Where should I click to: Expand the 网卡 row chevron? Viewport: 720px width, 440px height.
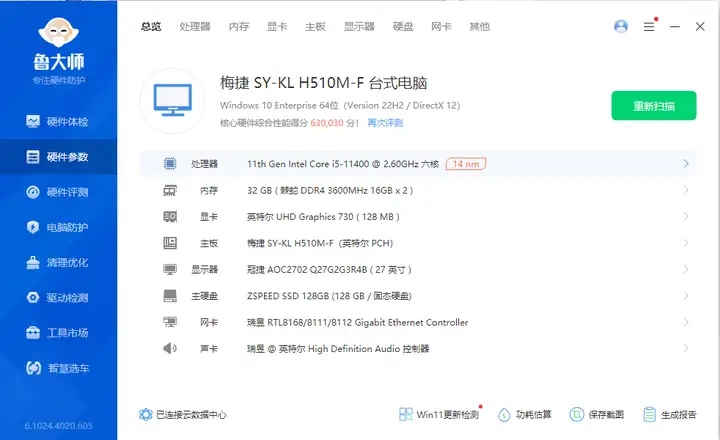pos(686,322)
